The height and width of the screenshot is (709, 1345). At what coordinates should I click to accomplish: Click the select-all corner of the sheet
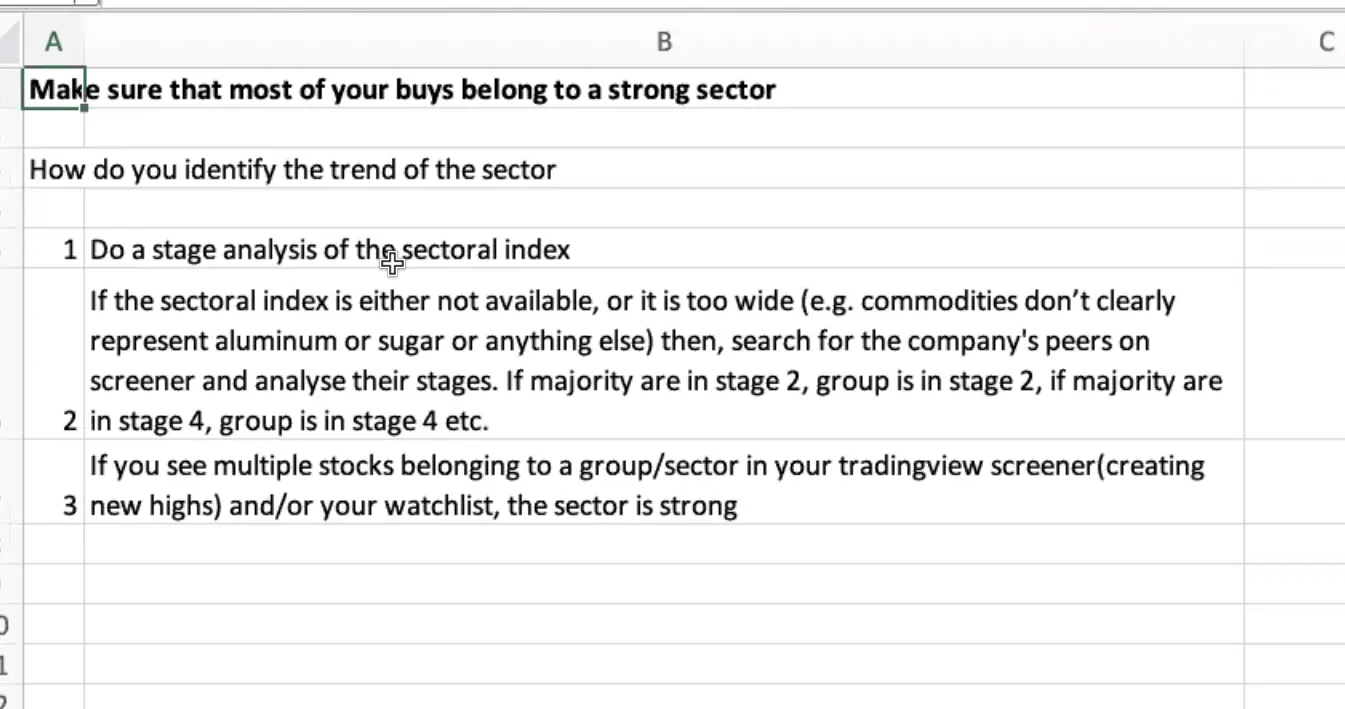point(10,41)
